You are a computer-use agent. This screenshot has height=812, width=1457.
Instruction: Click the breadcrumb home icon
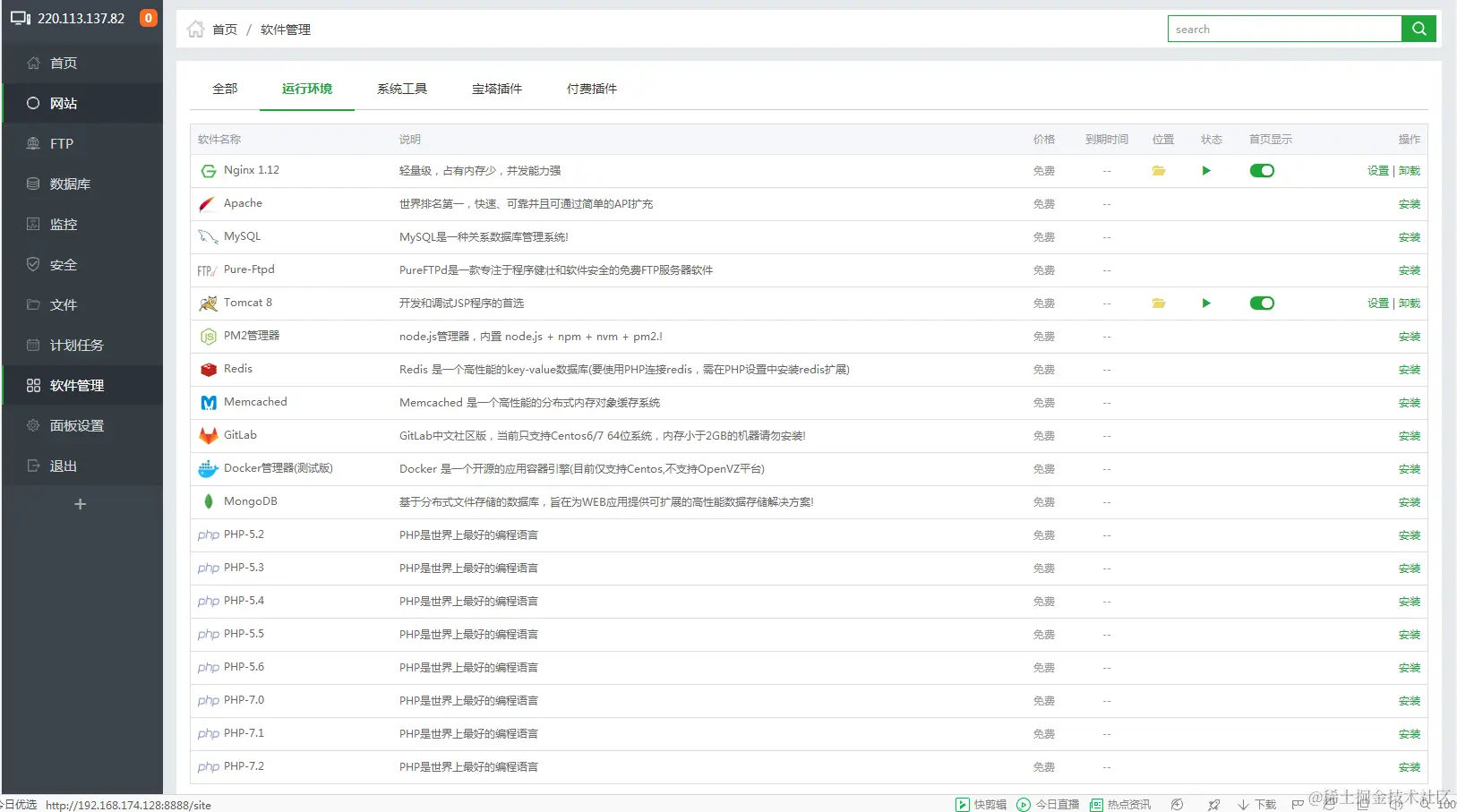pos(196,30)
